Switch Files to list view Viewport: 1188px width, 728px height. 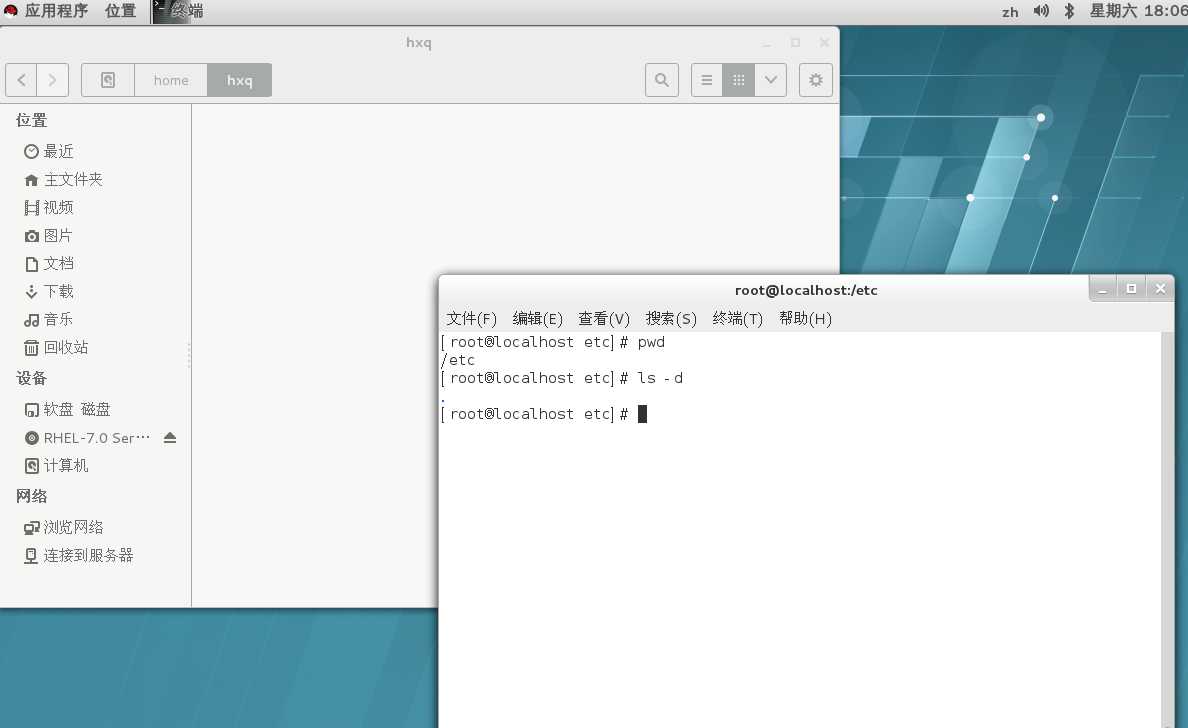706,80
